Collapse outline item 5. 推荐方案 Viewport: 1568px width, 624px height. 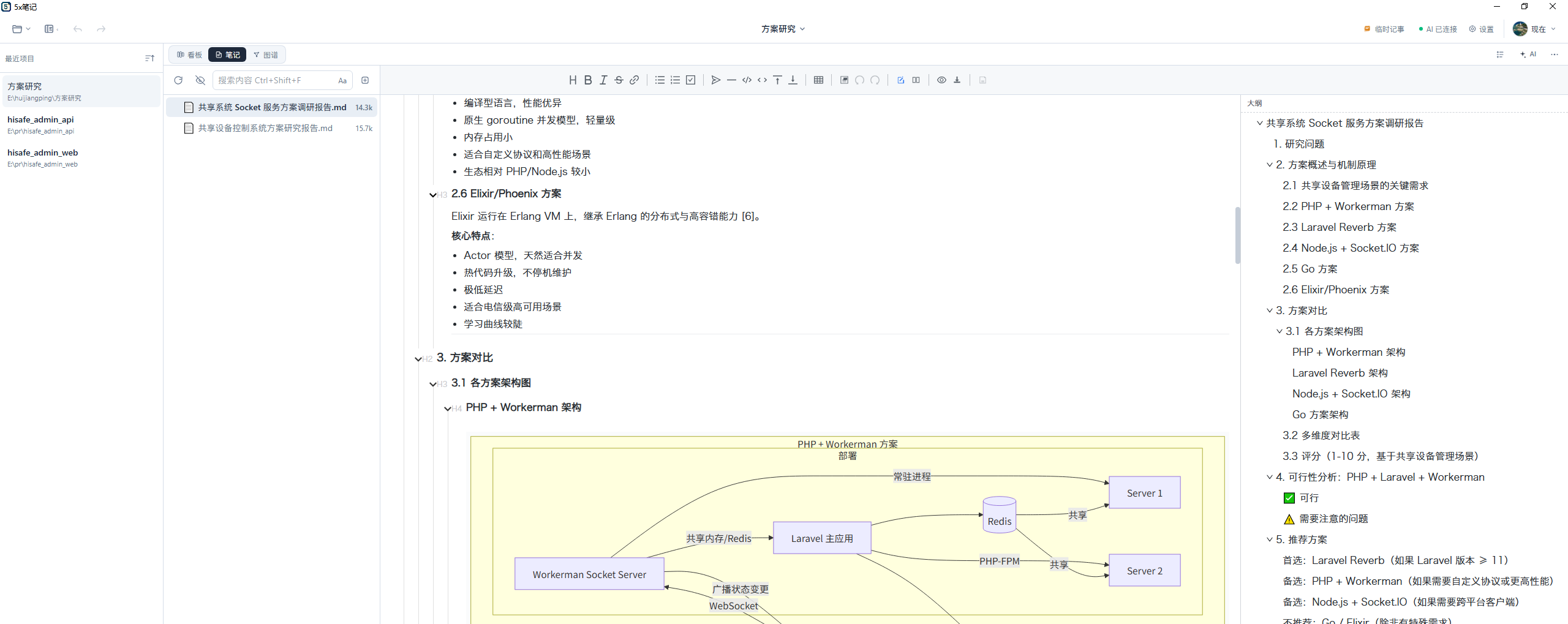pos(1270,539)
